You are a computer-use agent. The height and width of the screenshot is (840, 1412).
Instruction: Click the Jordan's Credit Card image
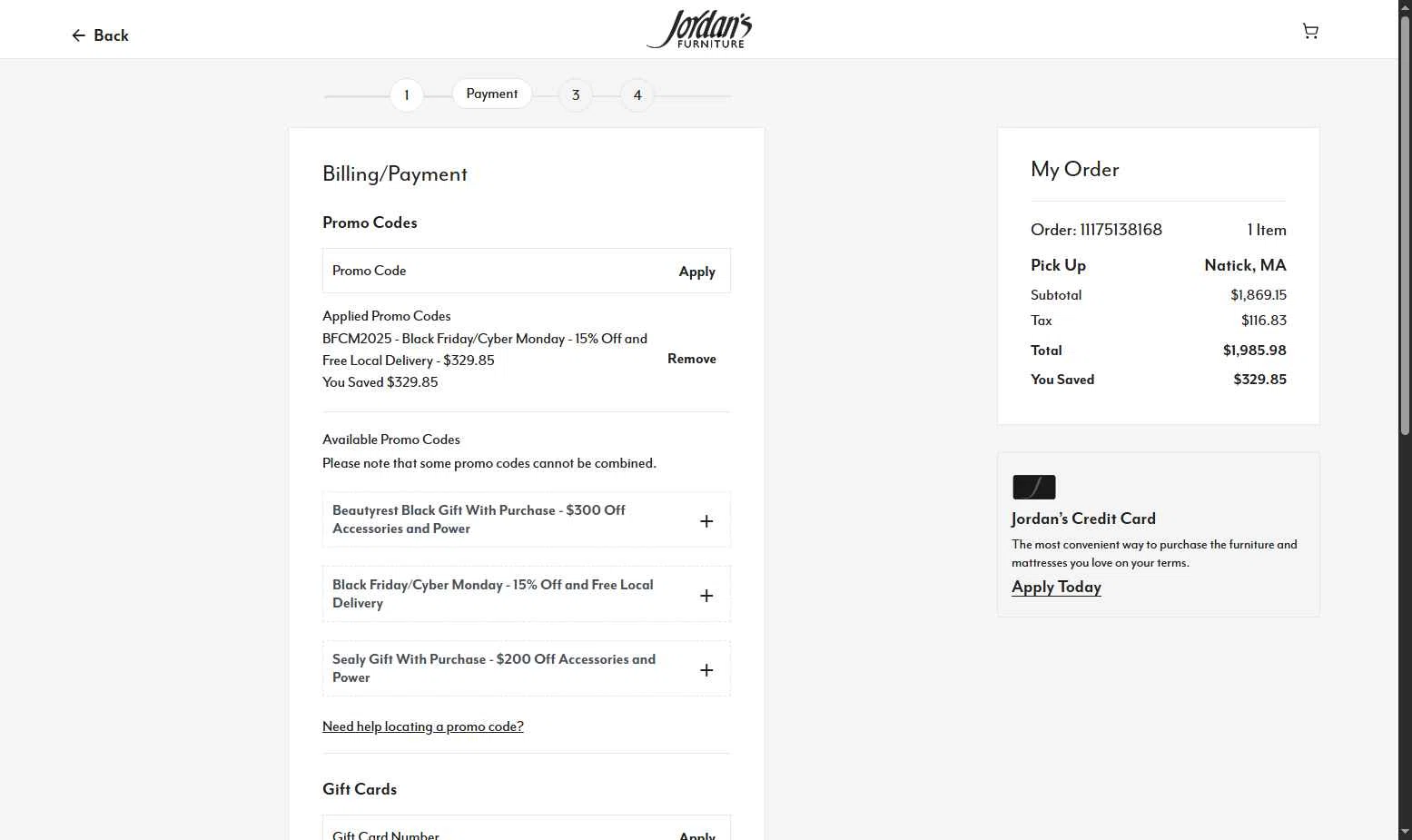pyautogui.click(x=1034, y=488)
